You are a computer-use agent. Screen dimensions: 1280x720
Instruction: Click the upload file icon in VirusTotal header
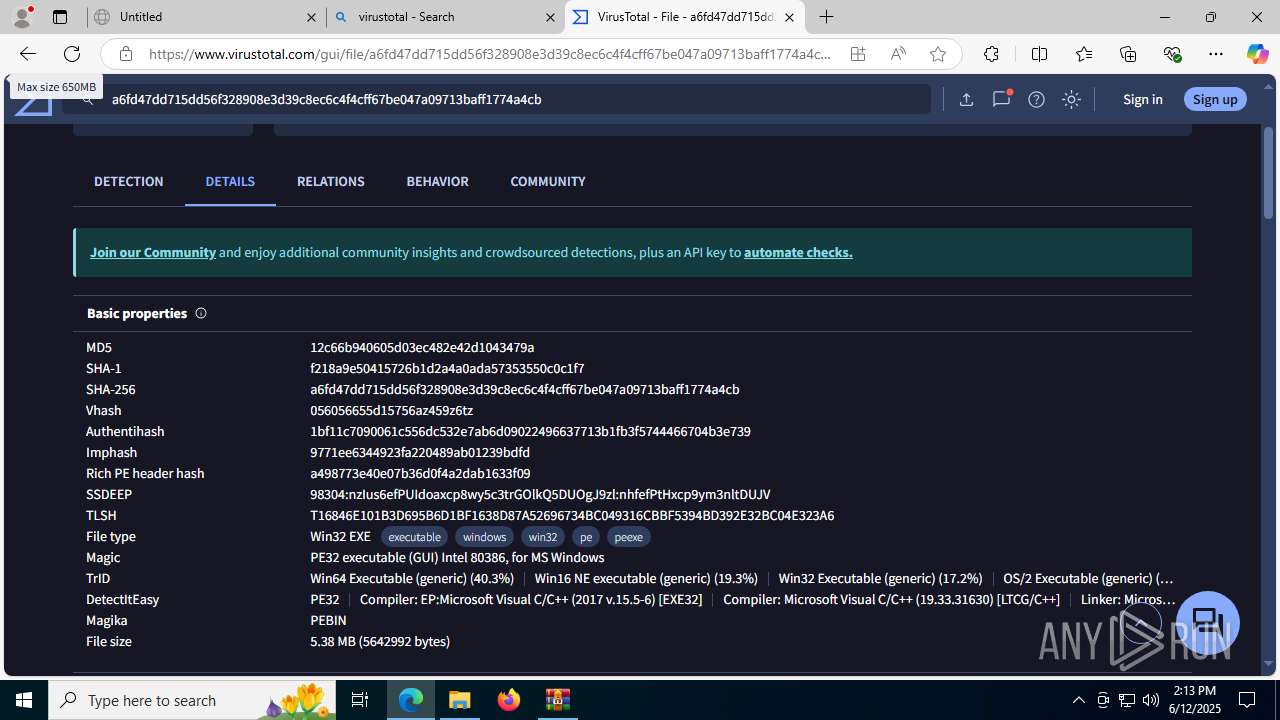966,99
